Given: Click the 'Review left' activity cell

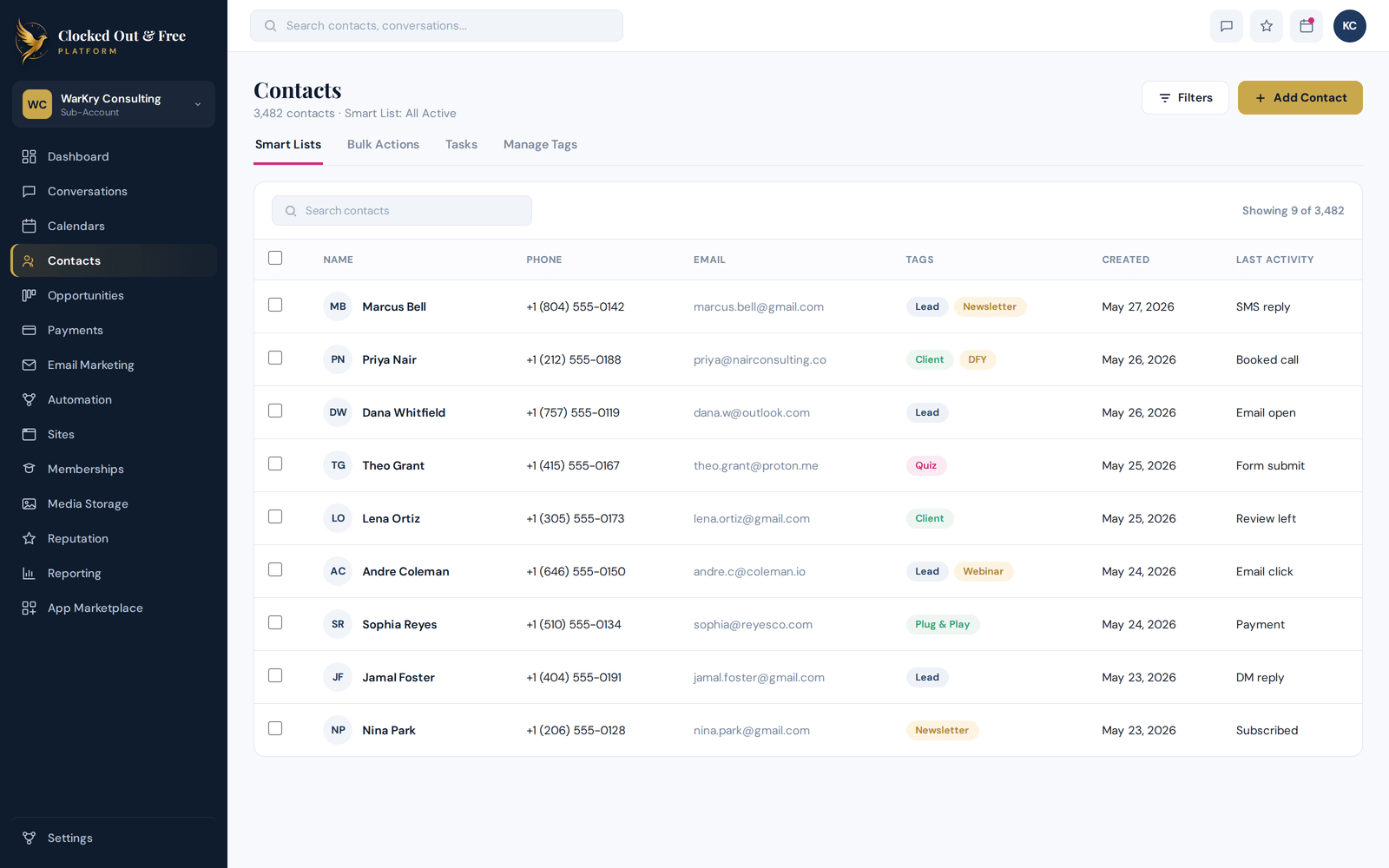Looking at the screenshot, I should click(x=1266, y=518).
